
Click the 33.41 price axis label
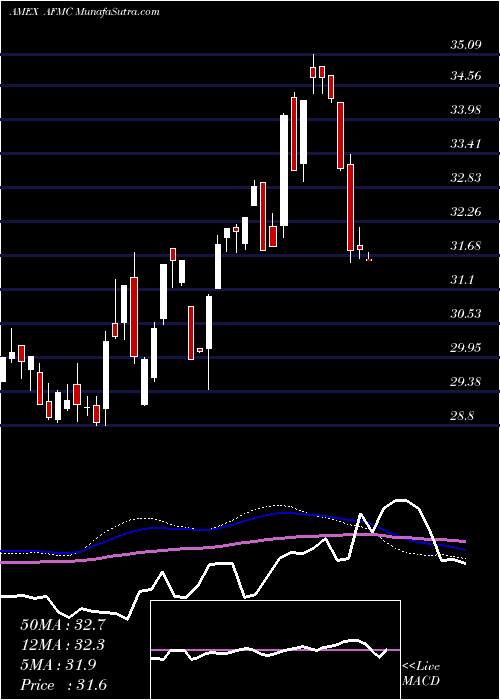[465, 143]
